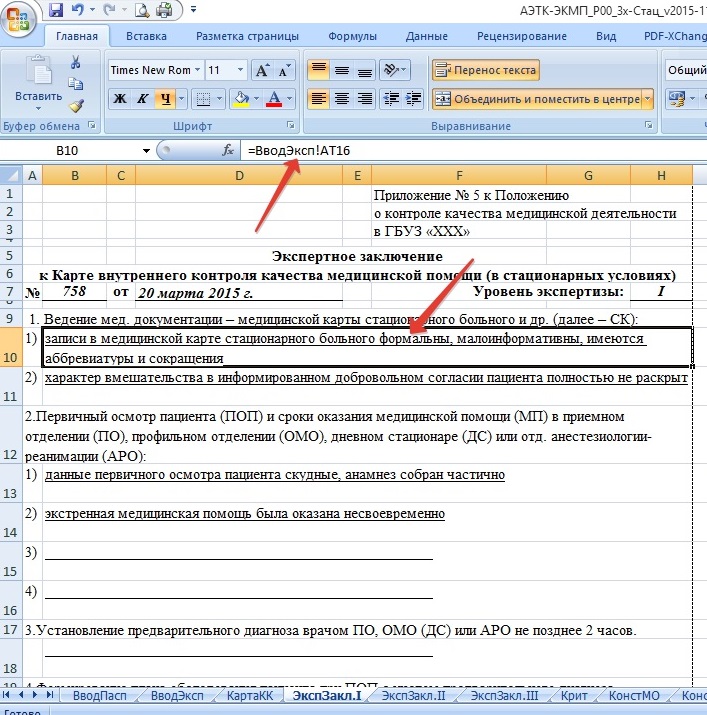The width and height of the screenshot is (707, 715).
Task: Click the Name Box showing B10
Action: (68, 150)
